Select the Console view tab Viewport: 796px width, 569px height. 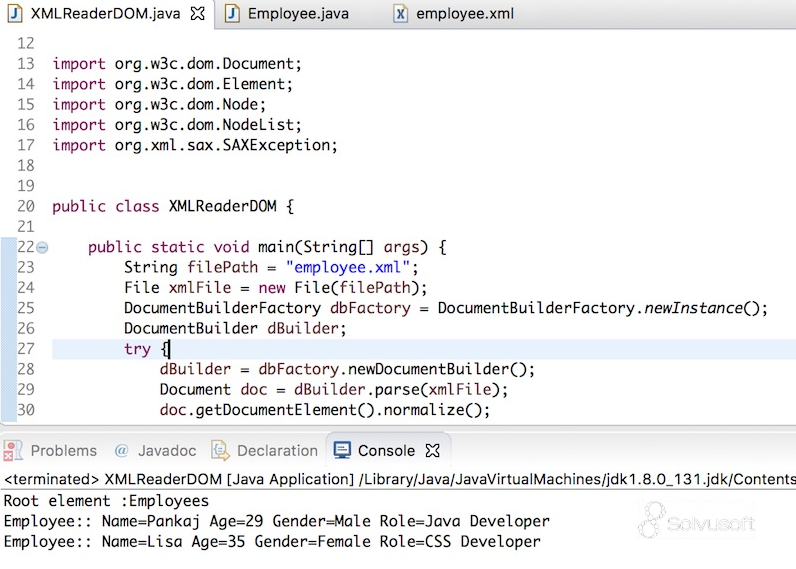pos(386,451)
